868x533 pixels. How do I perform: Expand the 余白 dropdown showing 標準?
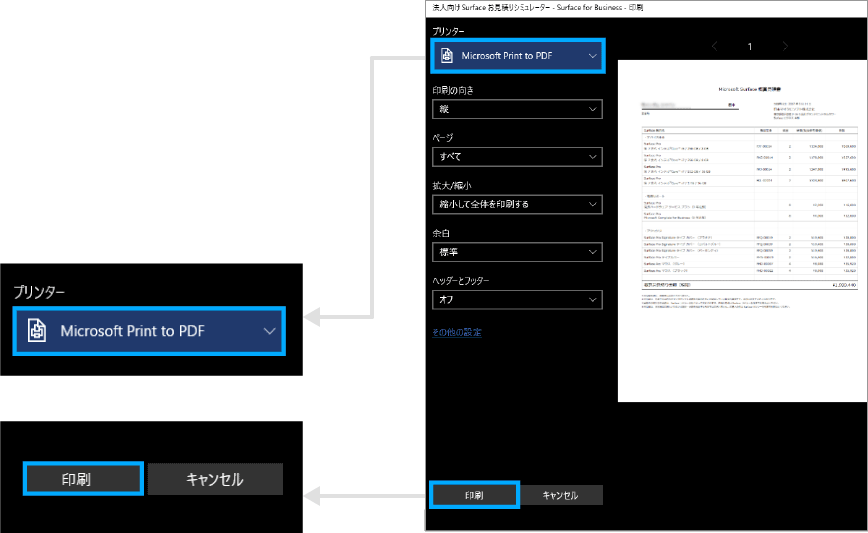pos(517,252)
